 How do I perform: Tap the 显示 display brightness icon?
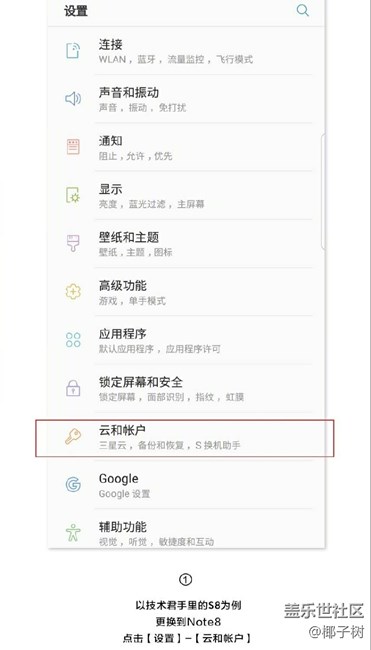click(73, 195)
